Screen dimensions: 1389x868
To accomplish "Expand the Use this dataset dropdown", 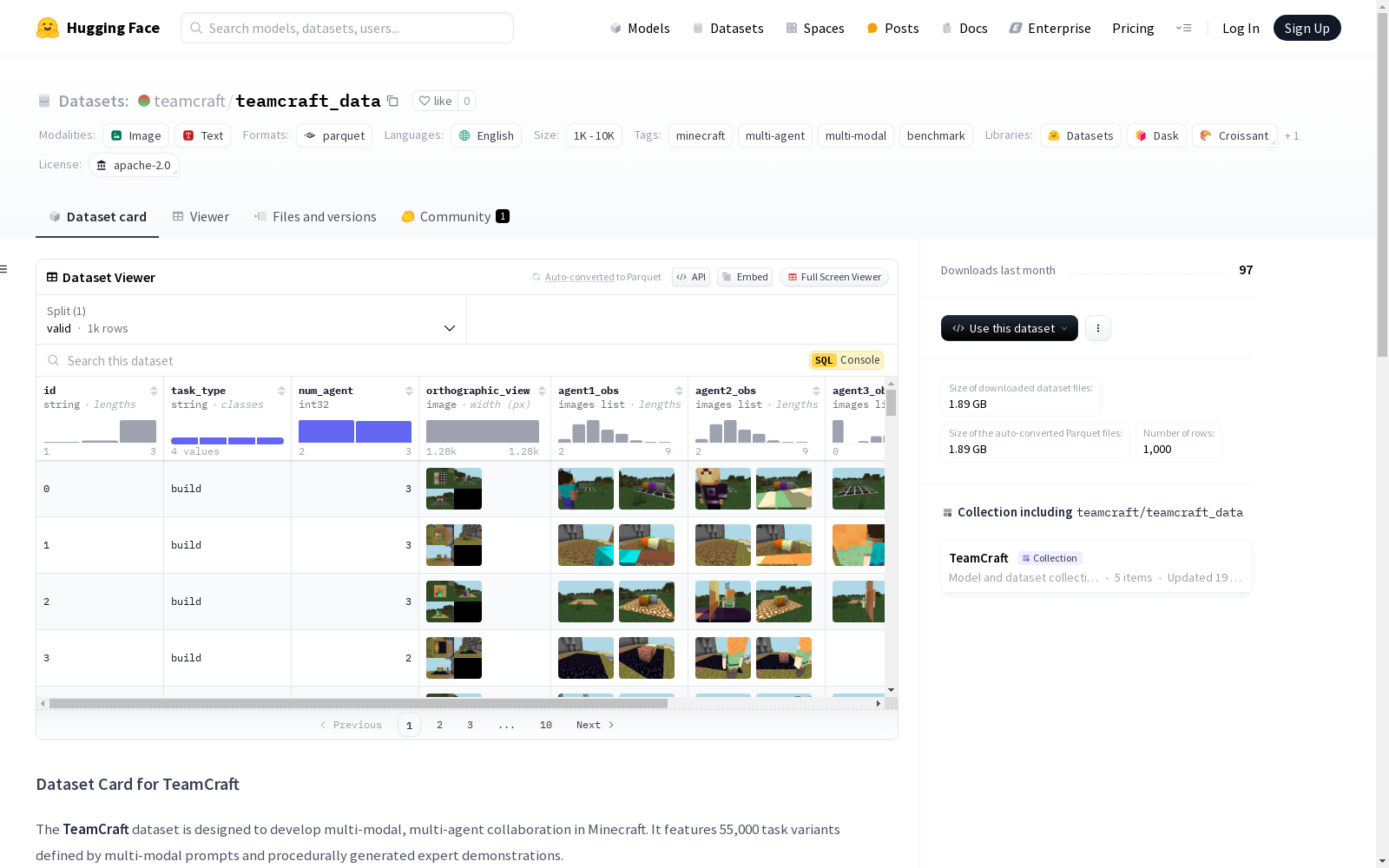I will [1010, 328].
